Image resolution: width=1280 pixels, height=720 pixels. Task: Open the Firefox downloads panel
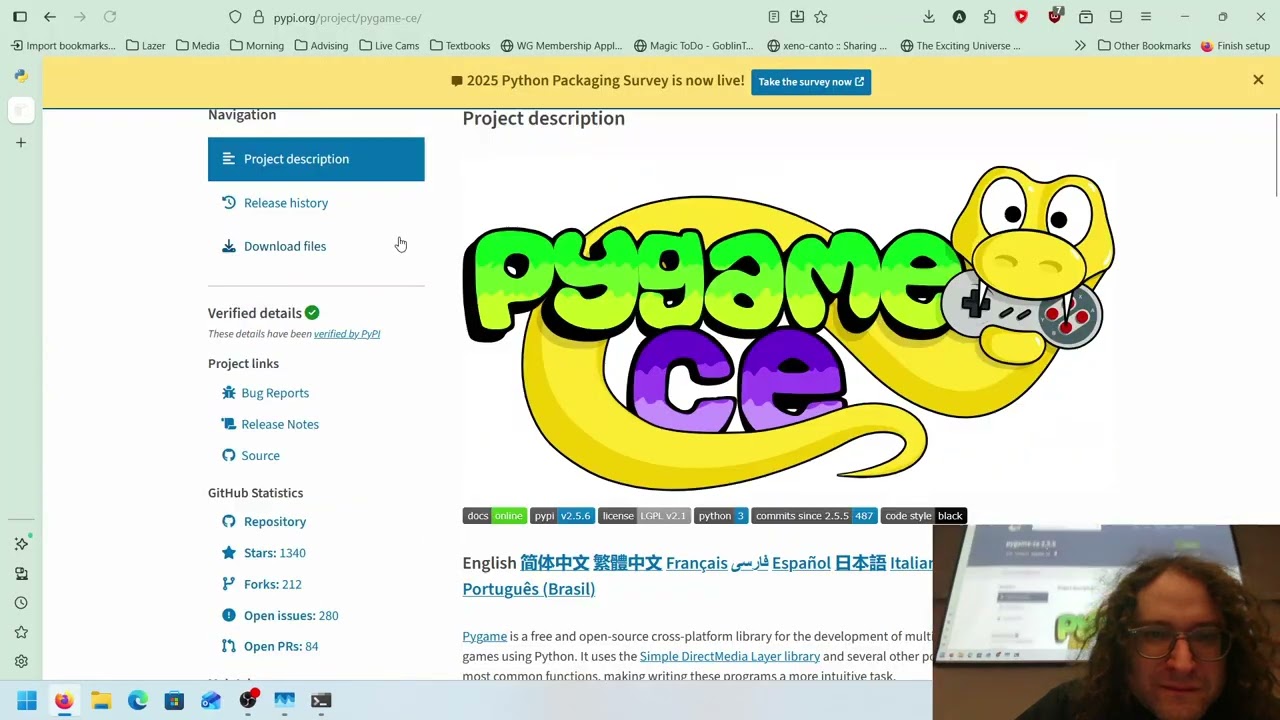(x=929, y=17)
